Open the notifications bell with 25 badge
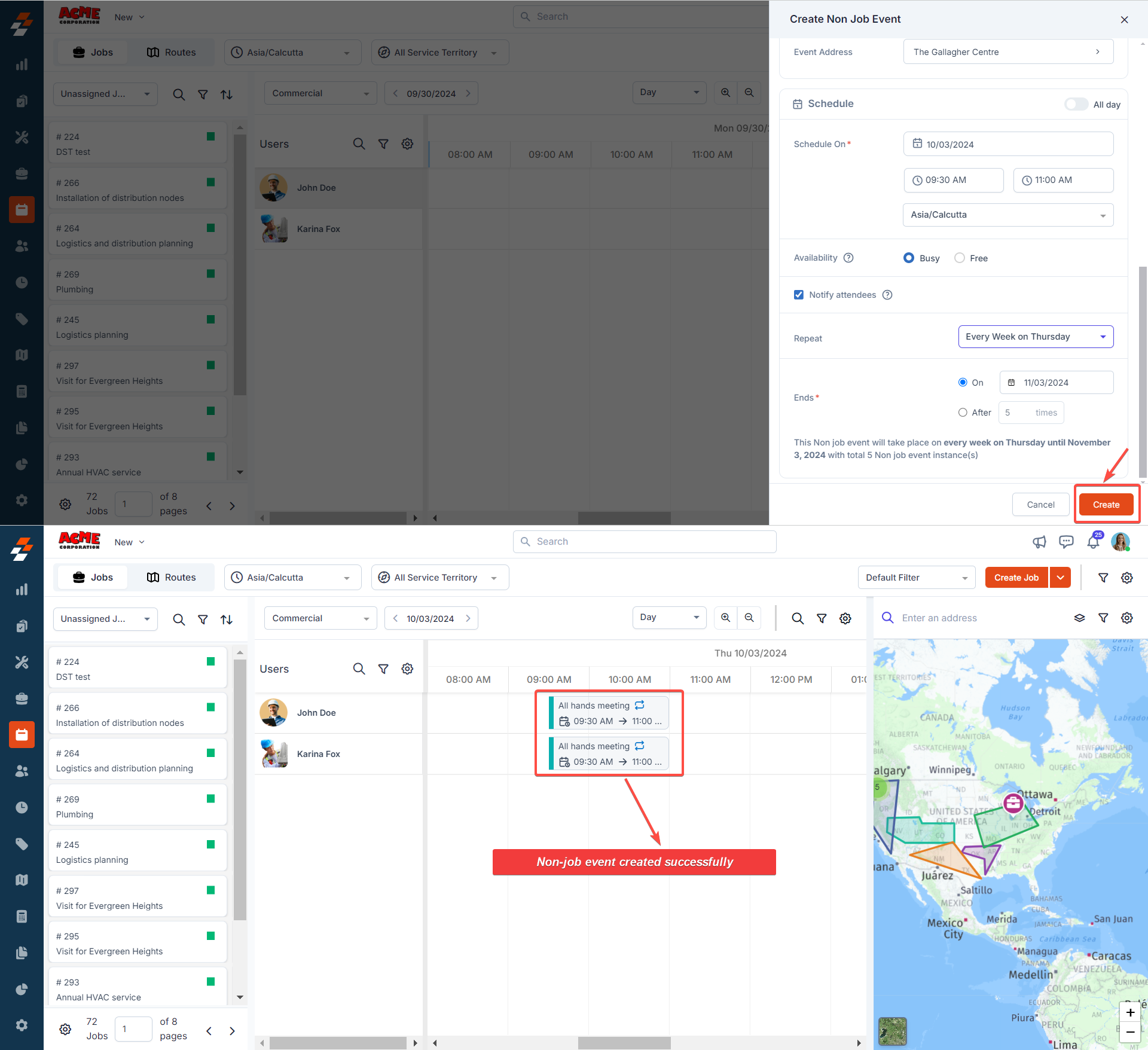 tap(1093, 542)
